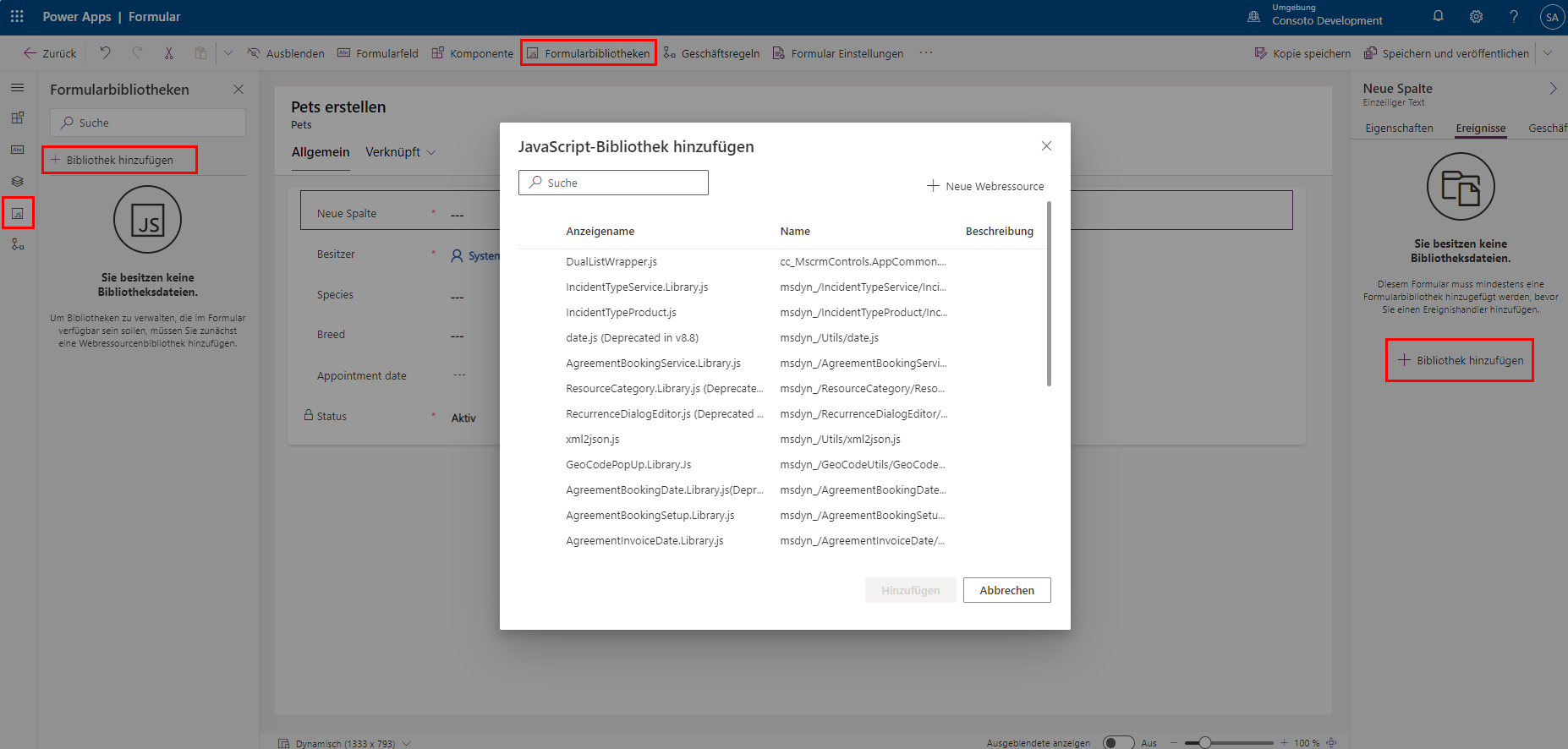Open the form libraries icon in left rail

pyautogui.click(x=18, y=213)
